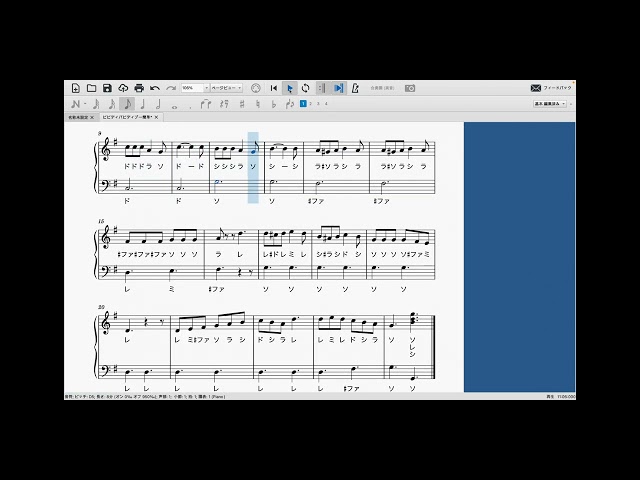Select the eighth note duration
Image resolution: width=640 pixels, height=480 pixels.
(x=127, y=104)
